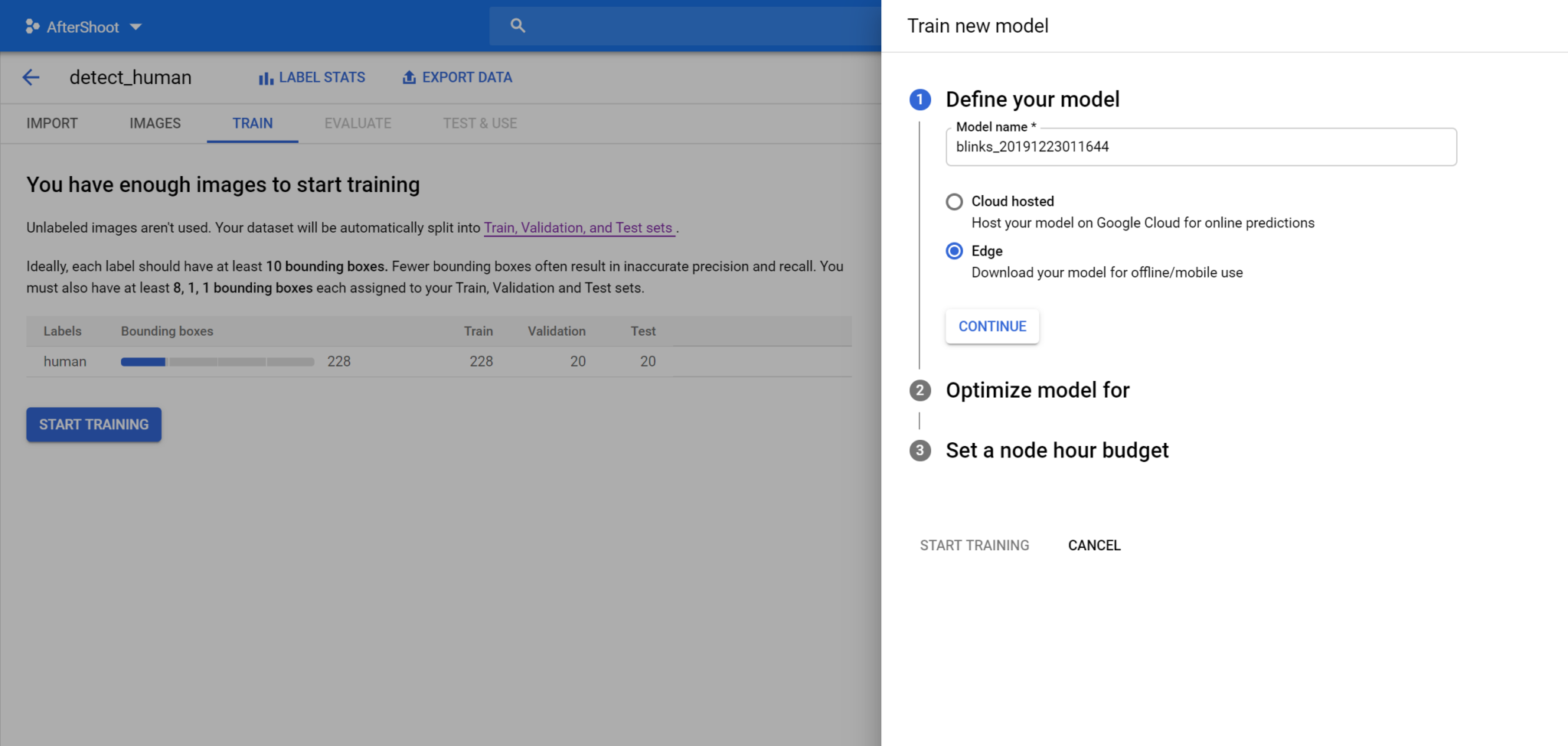Click the human label bounding boxes progress bar
The image size is (1568, 746).
point(217,361)
